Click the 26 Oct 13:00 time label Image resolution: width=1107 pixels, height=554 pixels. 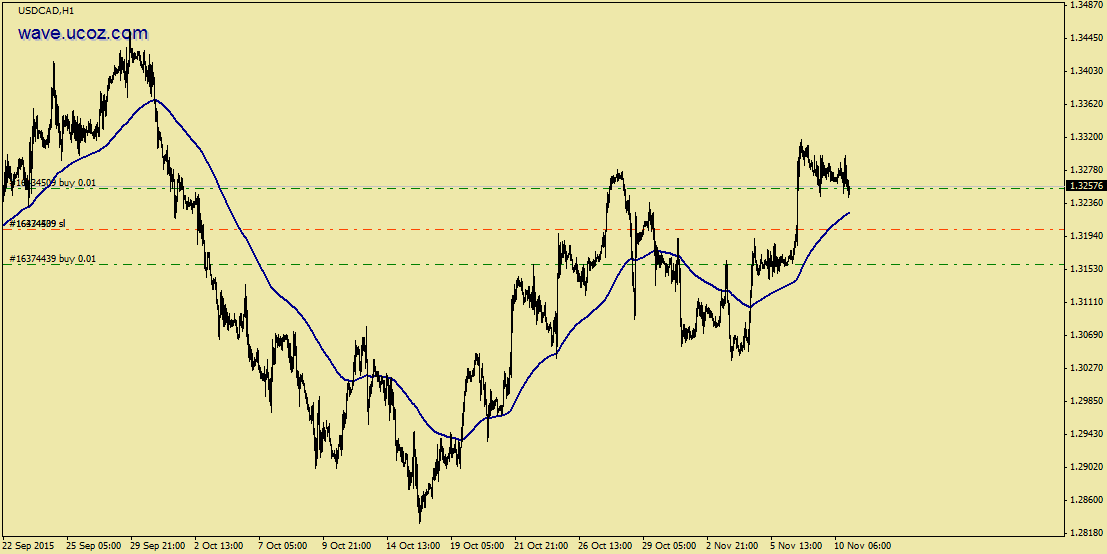[x=607, y=546]
